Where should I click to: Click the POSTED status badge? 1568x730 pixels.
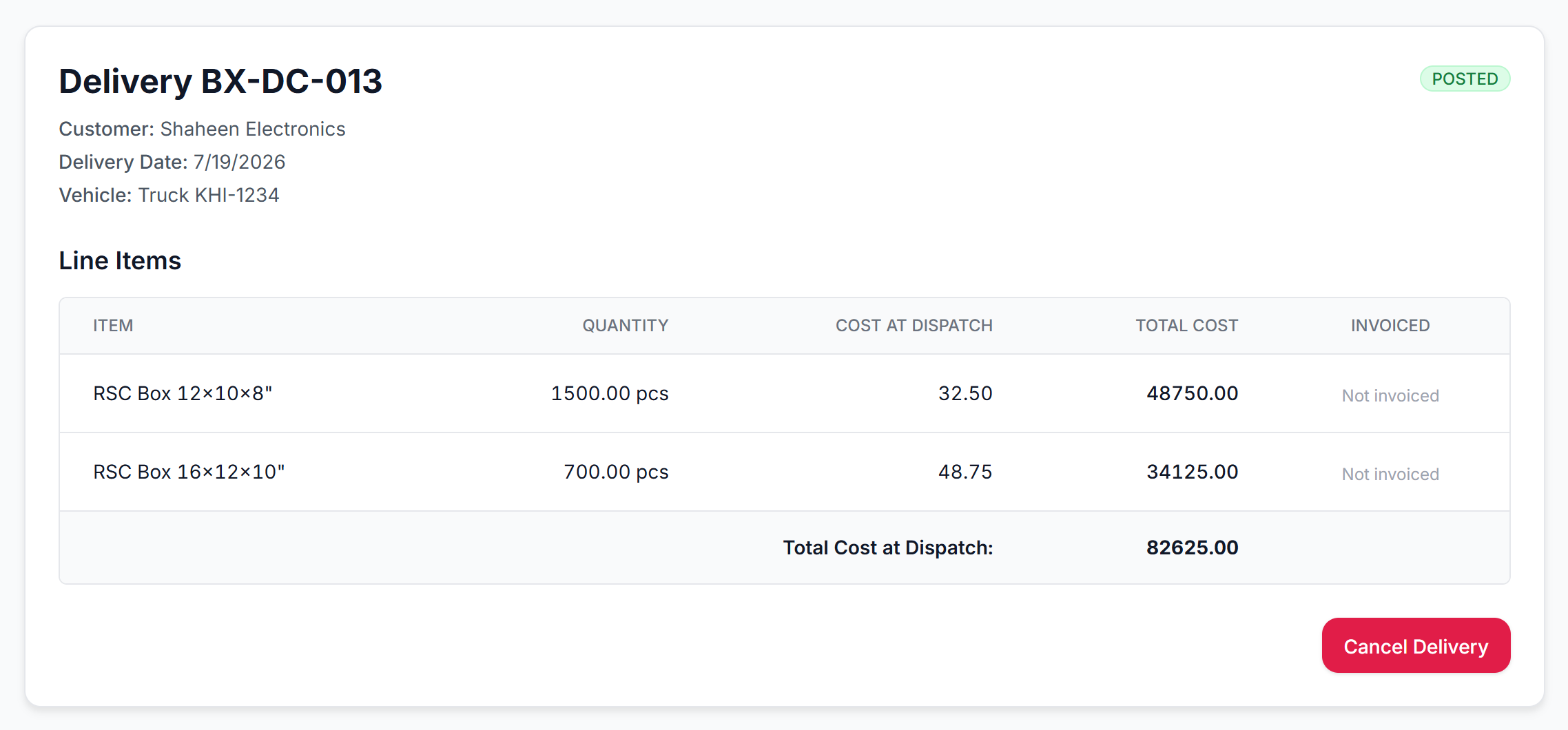pos(1465,79)
